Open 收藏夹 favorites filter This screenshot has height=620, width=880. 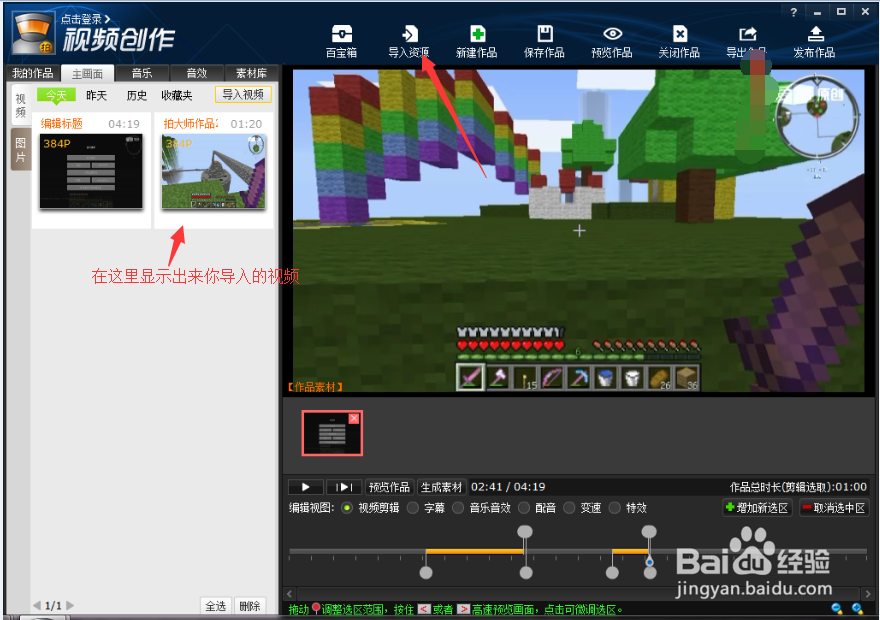click(177, 95)
